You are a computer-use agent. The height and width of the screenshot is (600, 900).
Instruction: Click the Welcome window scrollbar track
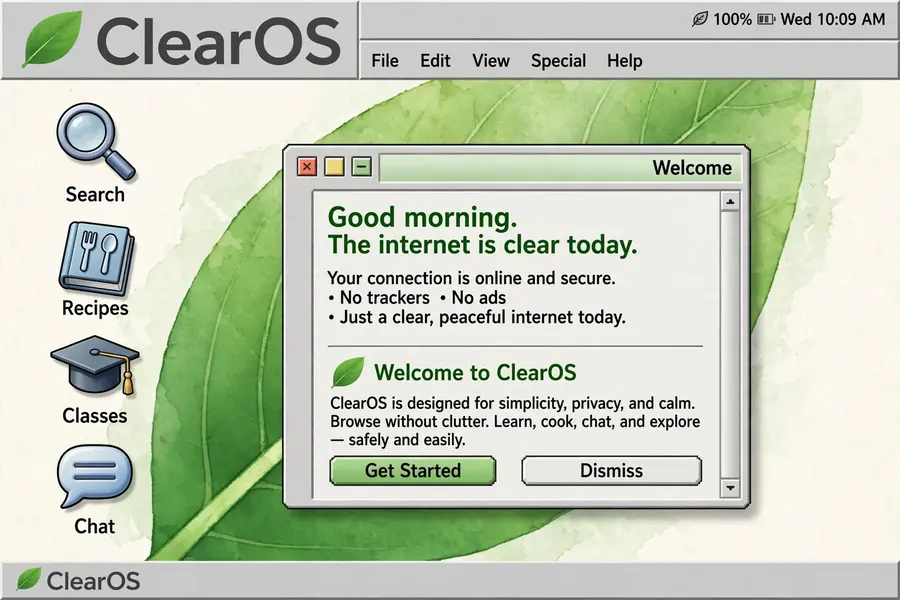pos(730,344)
